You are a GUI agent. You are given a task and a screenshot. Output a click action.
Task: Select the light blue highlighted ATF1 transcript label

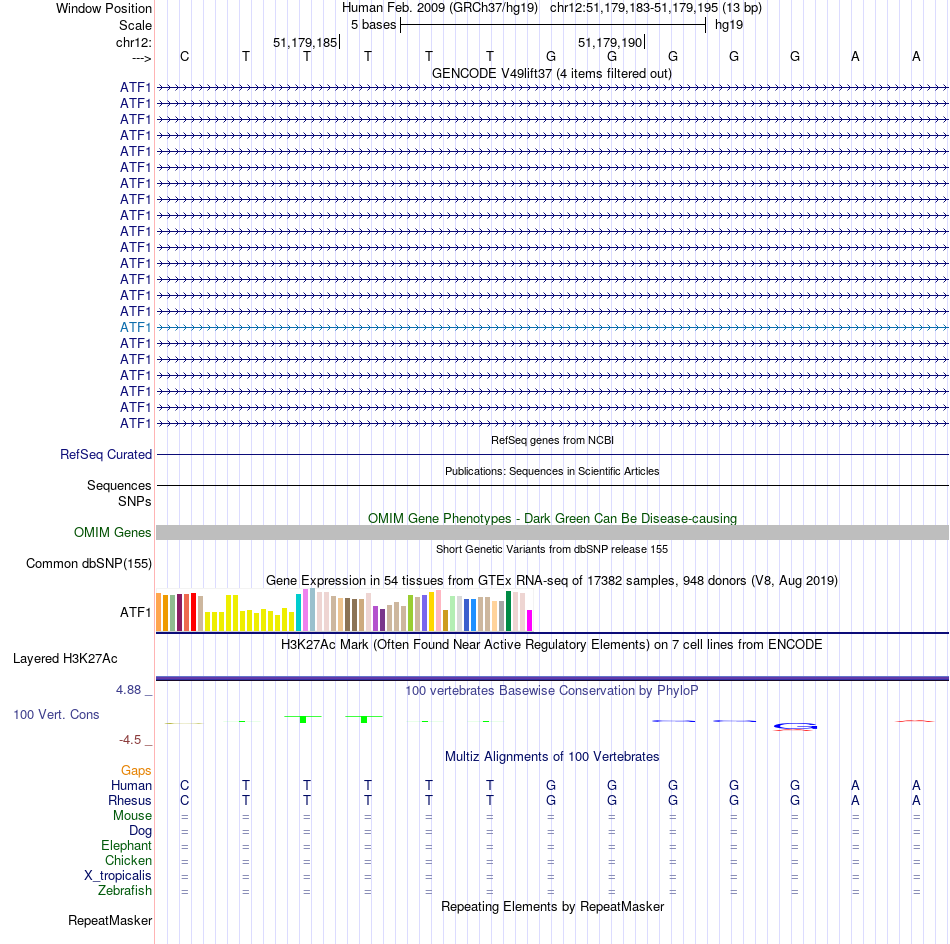click(x=135, y=327)
